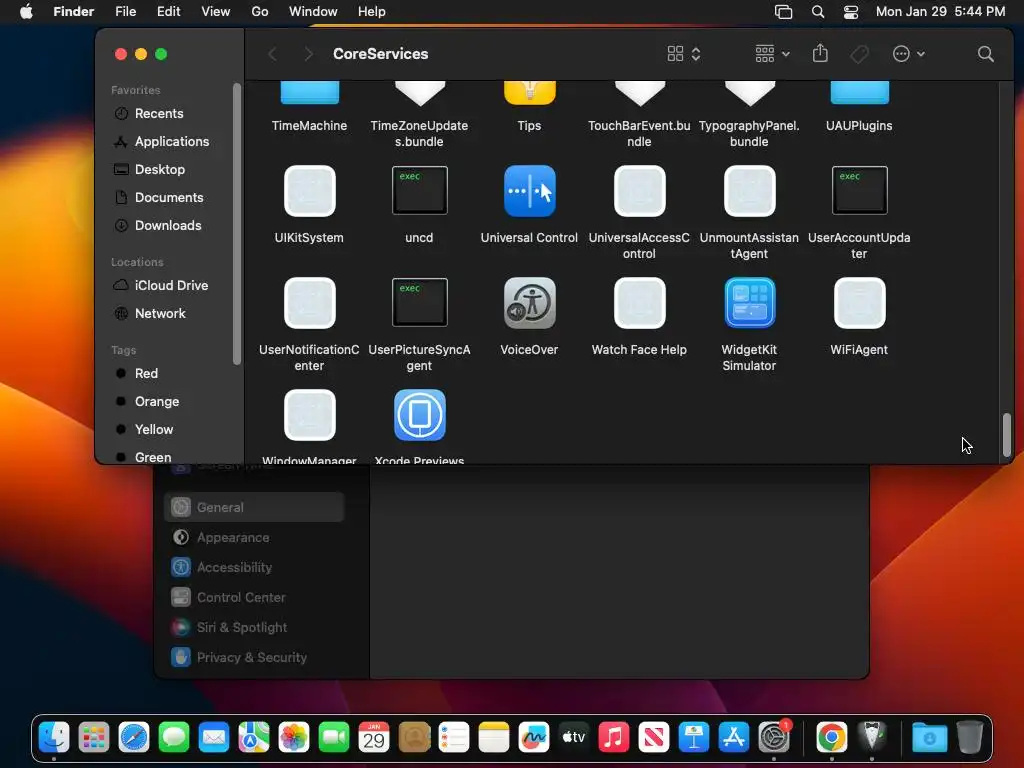
Task: Select the UserNotificationCenter icon
Action: (x=310, y=303)
